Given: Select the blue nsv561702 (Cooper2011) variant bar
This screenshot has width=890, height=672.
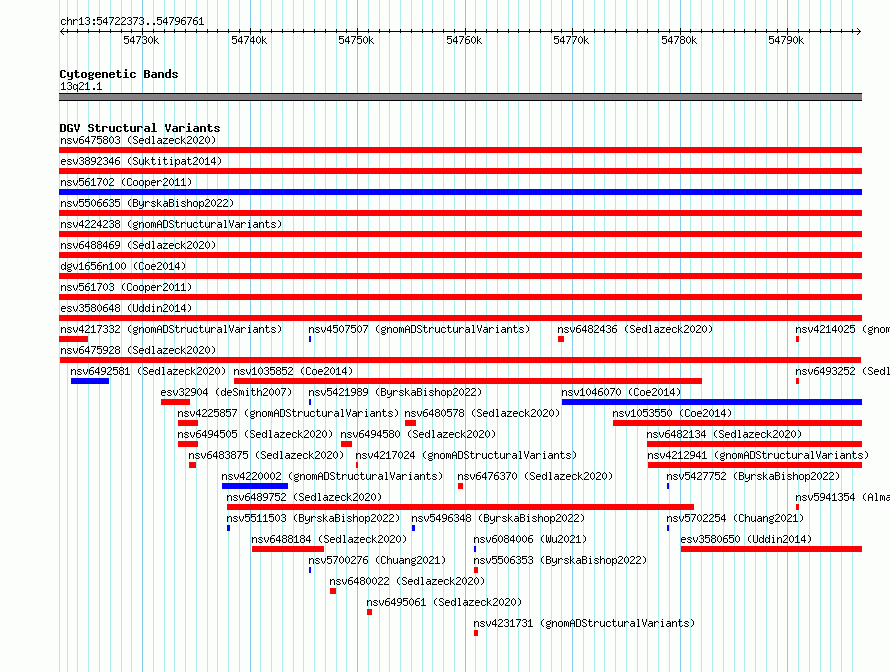Looking at the screenshot, I should click(x=460, y=192).
